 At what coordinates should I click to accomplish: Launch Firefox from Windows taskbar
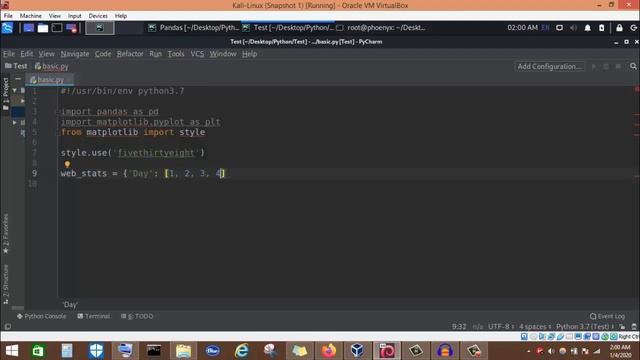[x=329, y=351]
